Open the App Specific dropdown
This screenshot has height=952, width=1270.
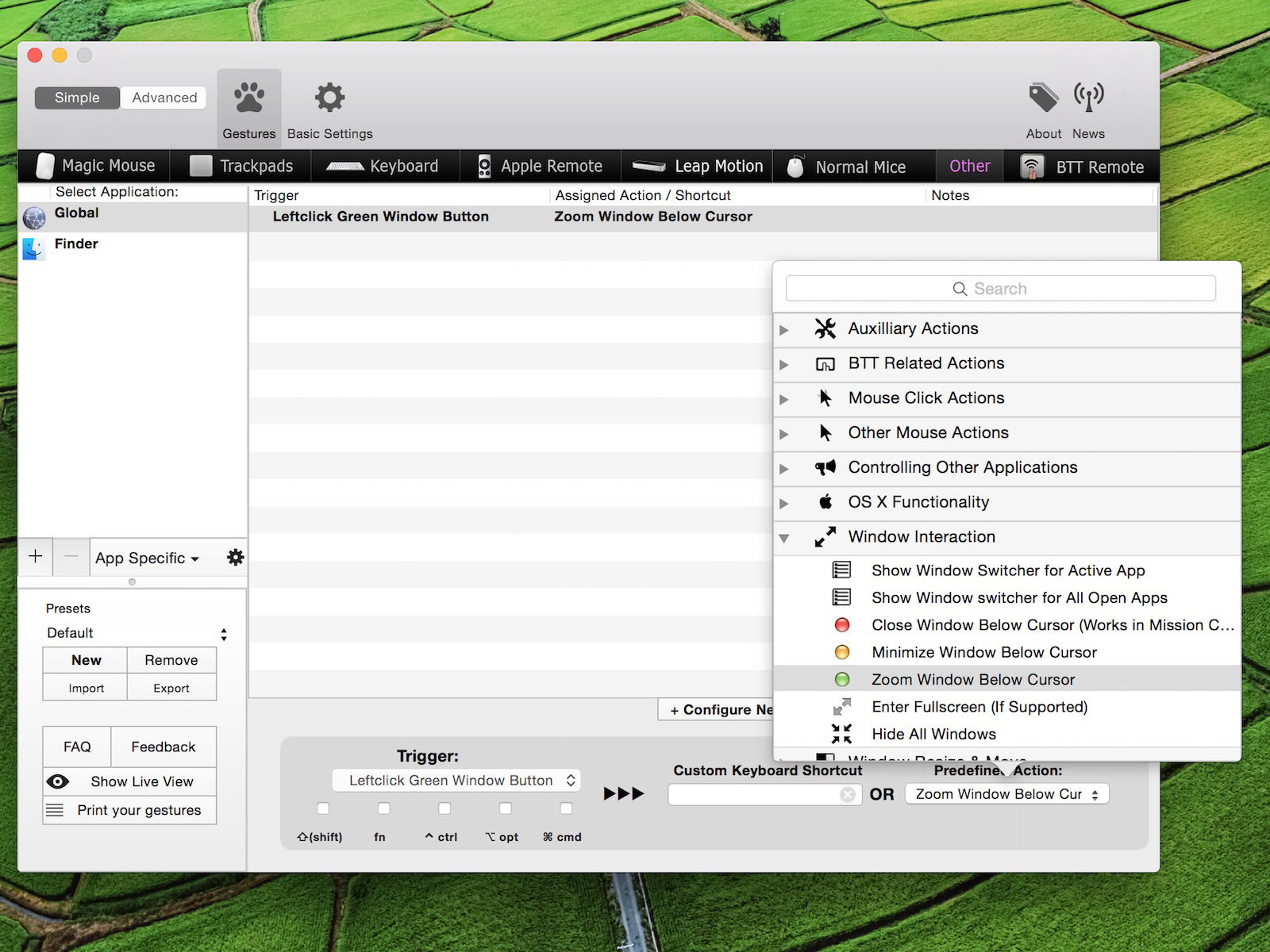(x=147, y=558)
